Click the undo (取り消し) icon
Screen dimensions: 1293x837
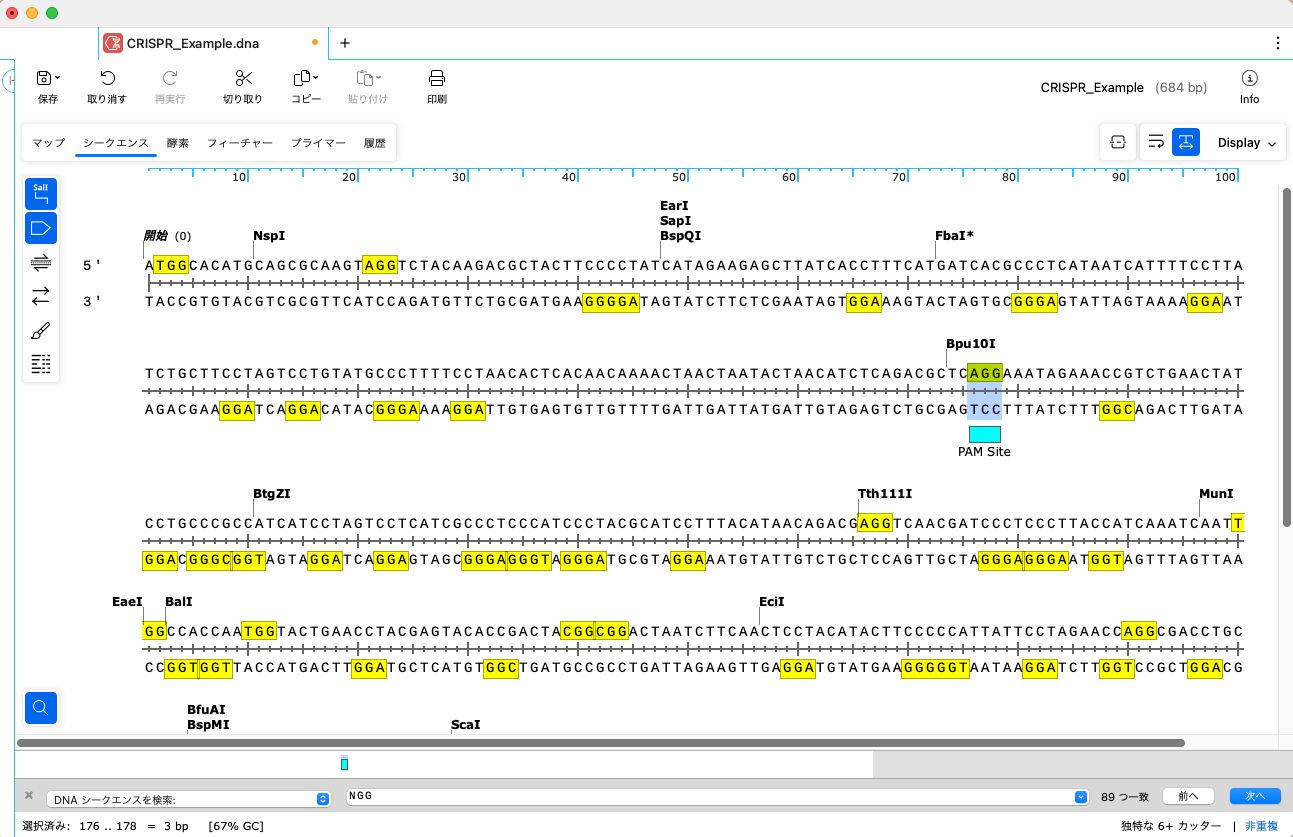coord(107,80)
